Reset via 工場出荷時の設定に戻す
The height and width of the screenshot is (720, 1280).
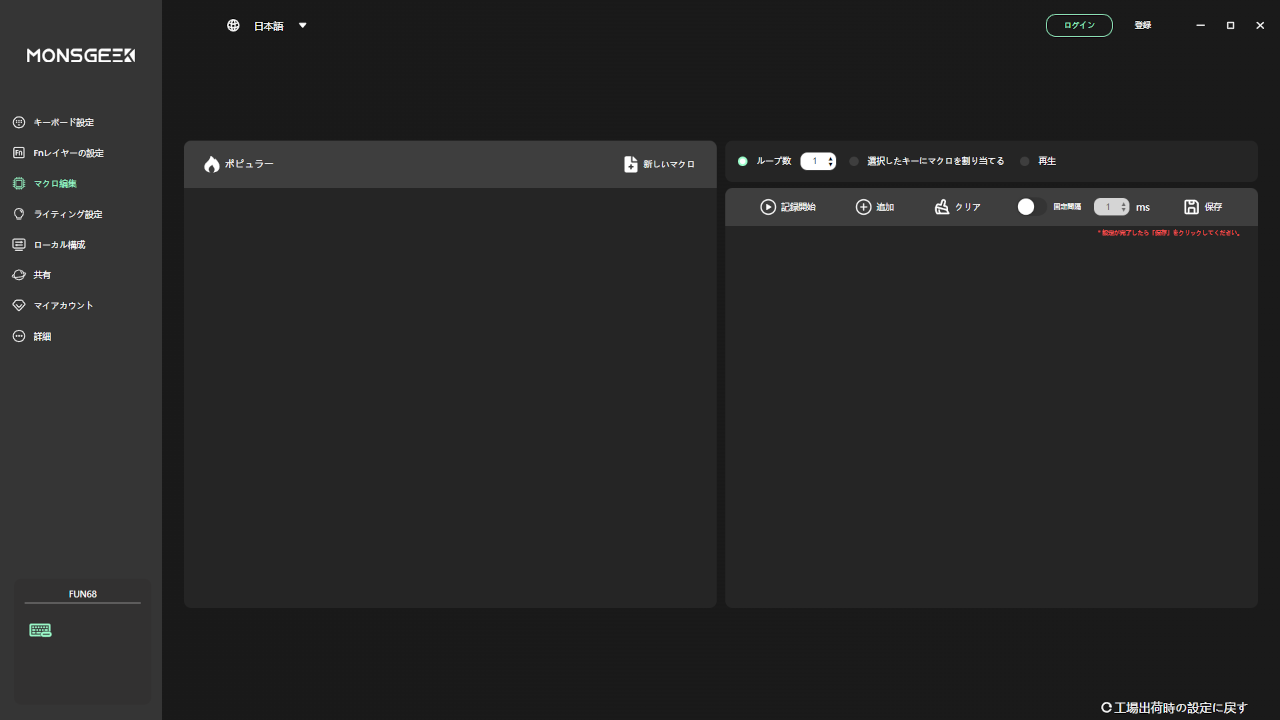coord(1175,708)
